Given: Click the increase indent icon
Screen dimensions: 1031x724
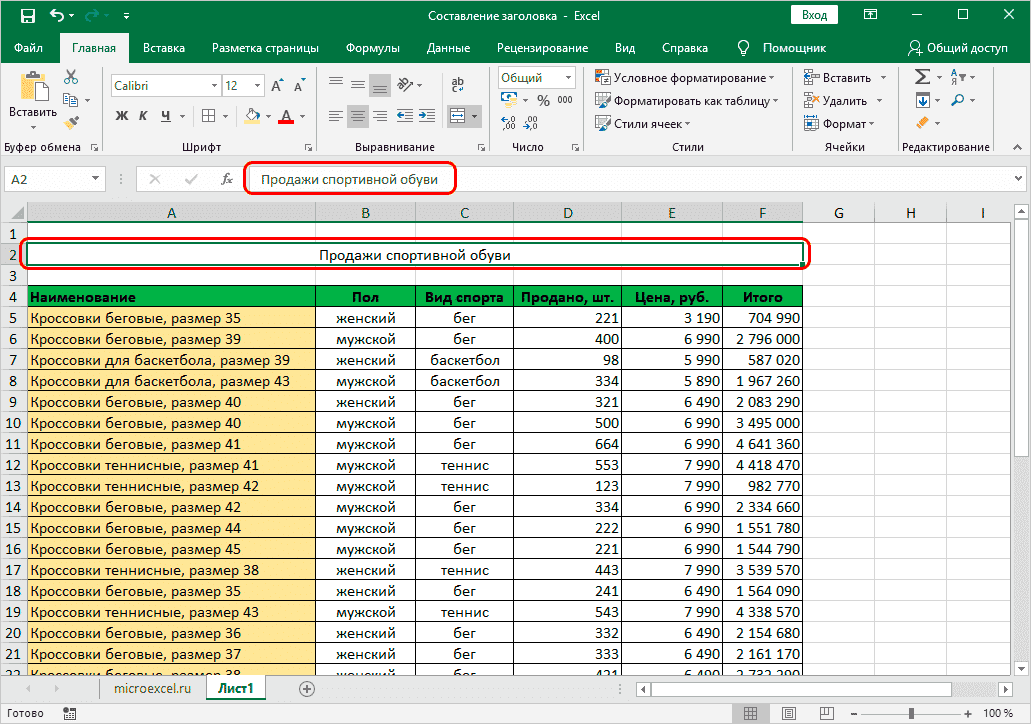Looking at the screenshot, I should click(426, 116).
